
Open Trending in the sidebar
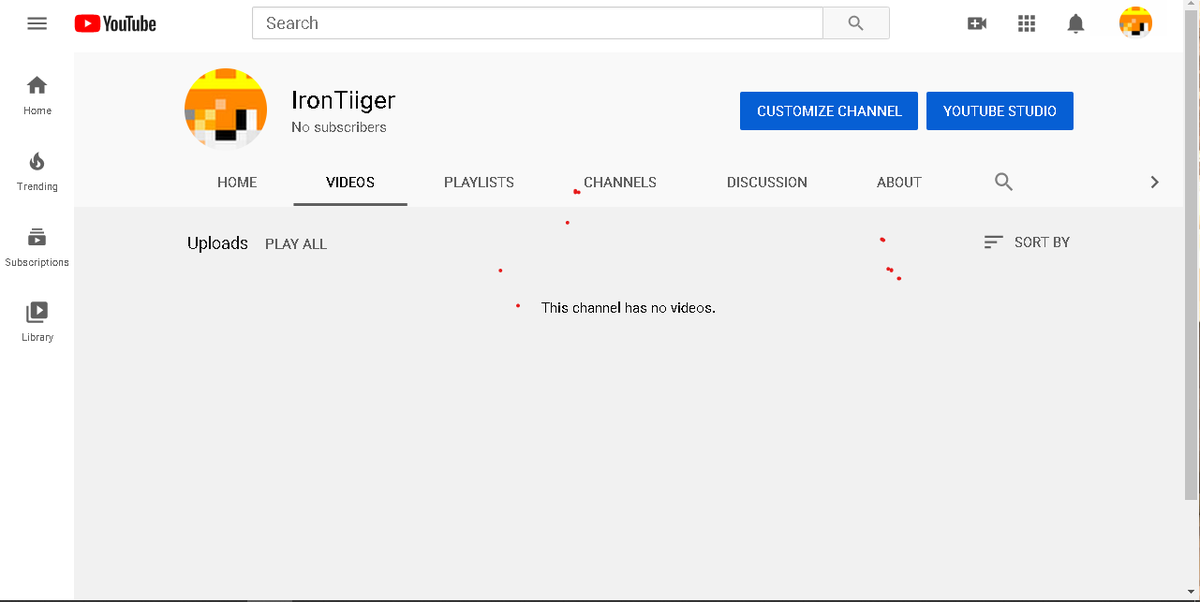(37, 171)
